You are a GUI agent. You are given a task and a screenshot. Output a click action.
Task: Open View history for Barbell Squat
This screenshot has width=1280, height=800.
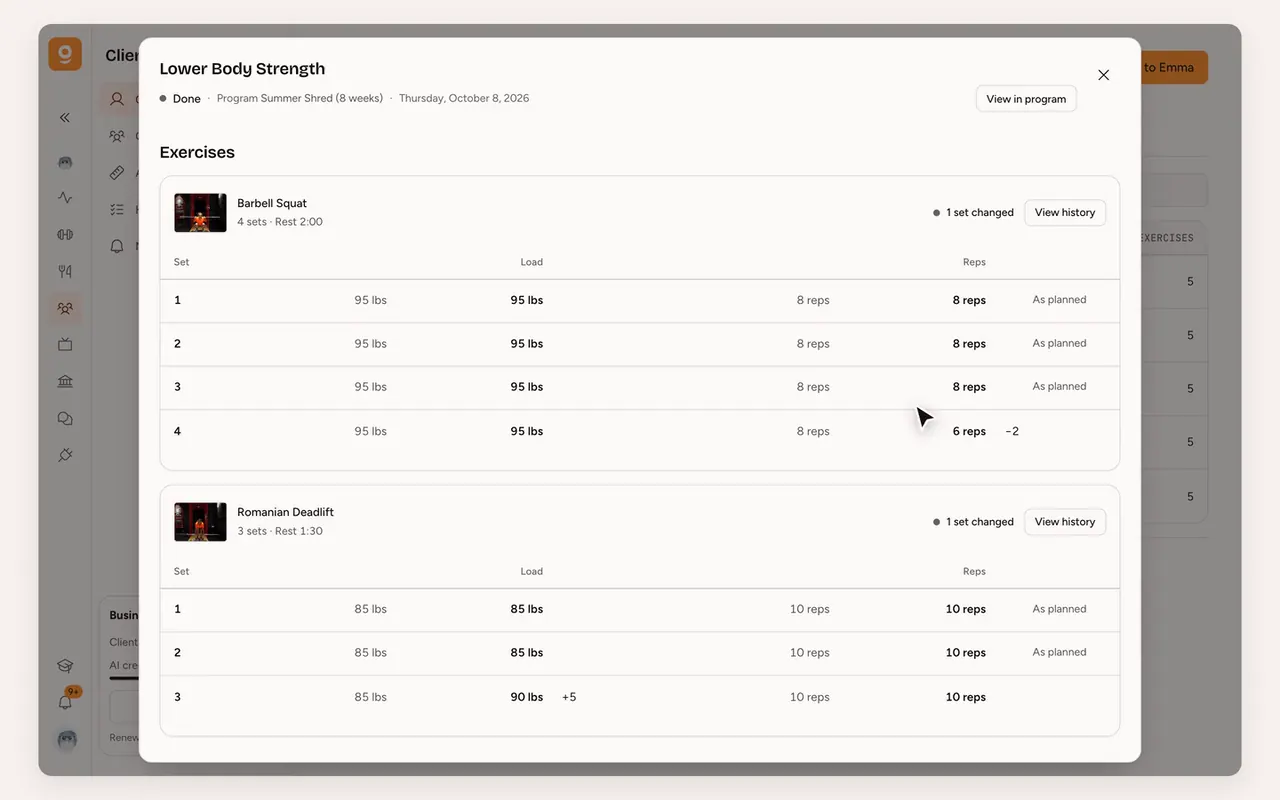pos(1065,212)
